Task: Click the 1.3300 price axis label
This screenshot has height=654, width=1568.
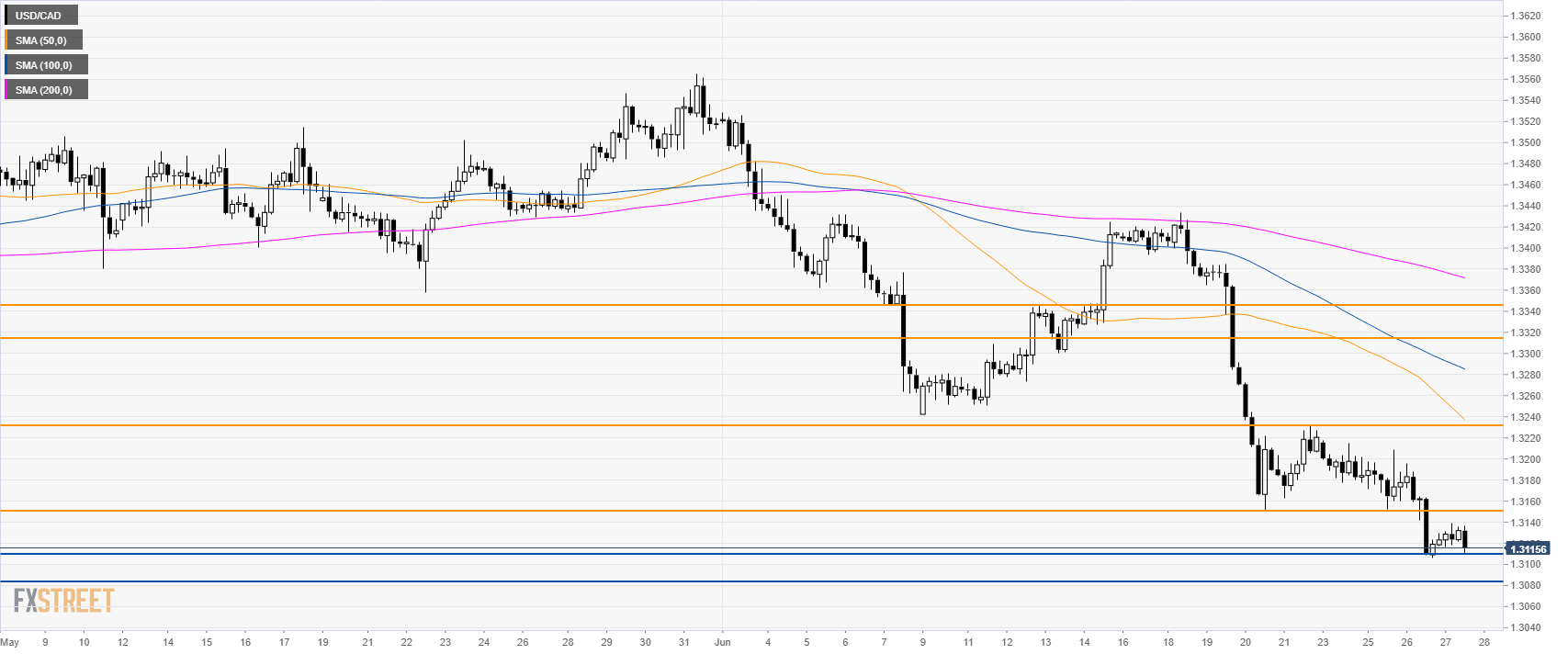Action: (x=1526, y=355)
